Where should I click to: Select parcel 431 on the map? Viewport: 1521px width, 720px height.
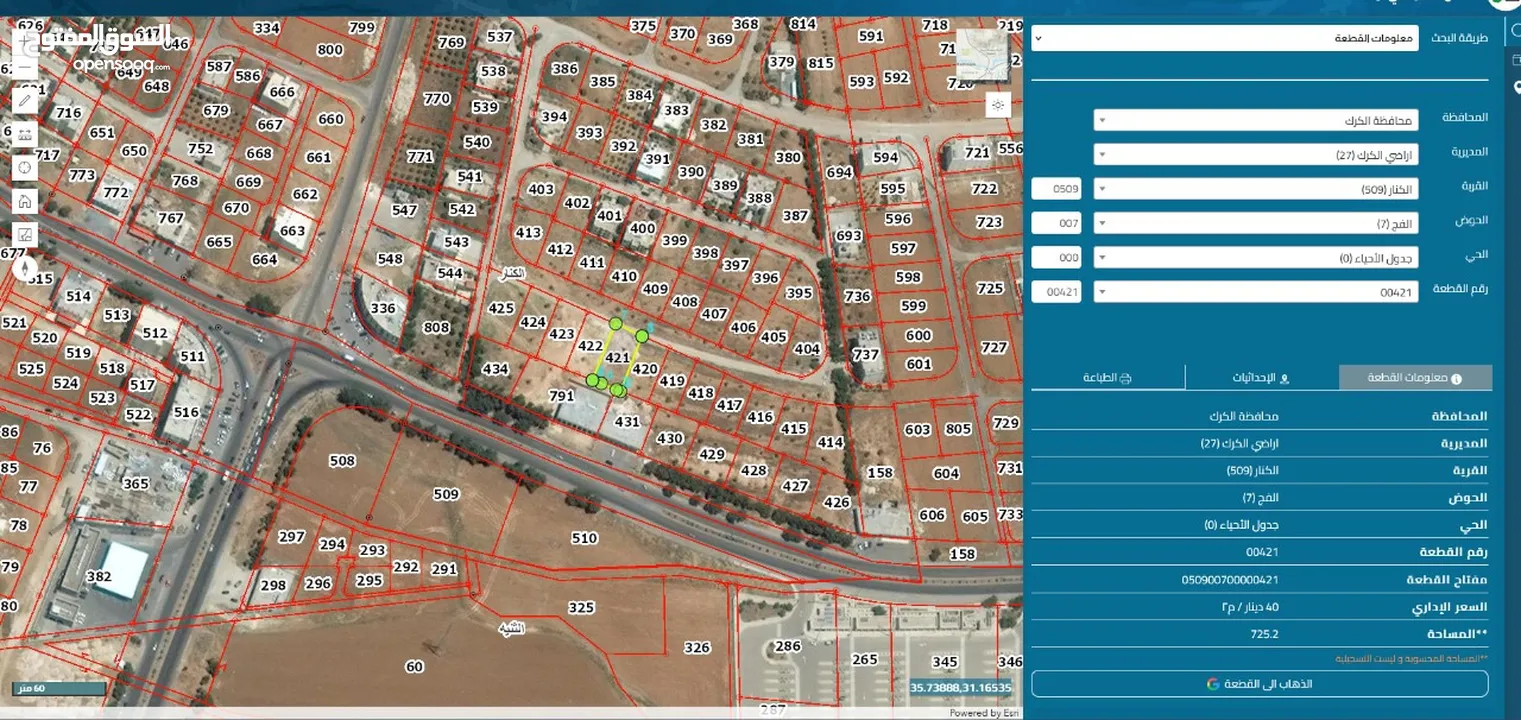point(627,422)
